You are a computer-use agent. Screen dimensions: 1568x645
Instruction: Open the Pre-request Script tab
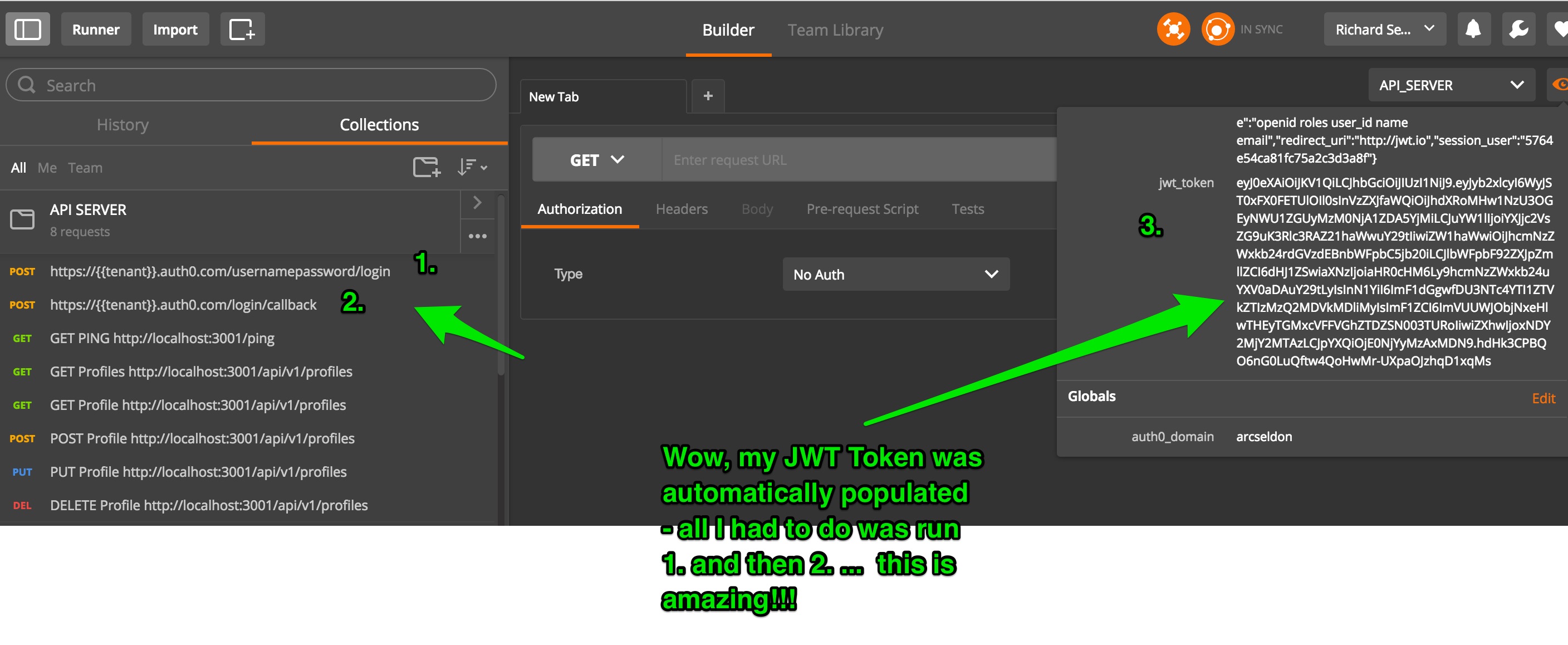click(862, 209)
